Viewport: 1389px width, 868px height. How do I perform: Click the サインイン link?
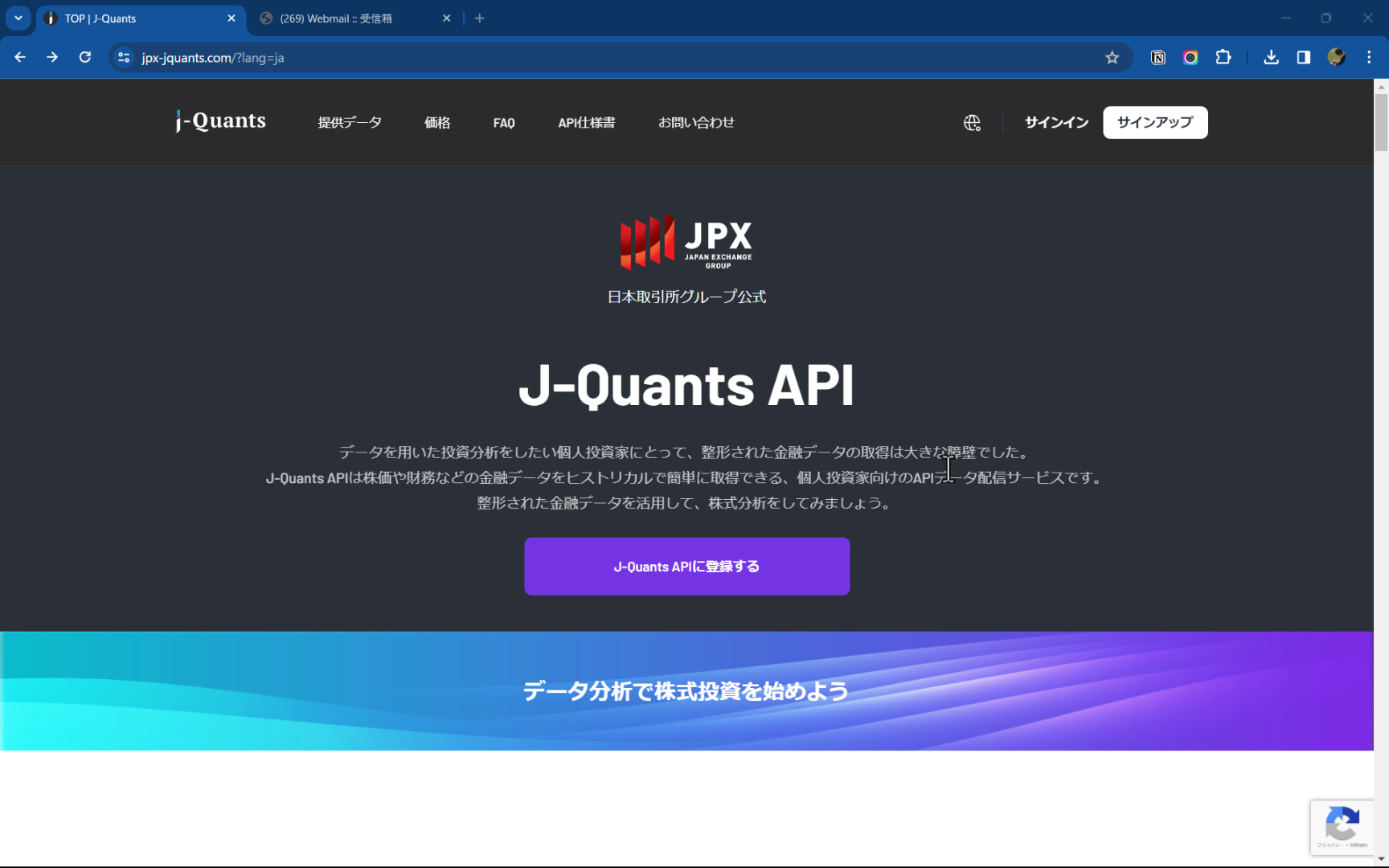(1056, 122)
